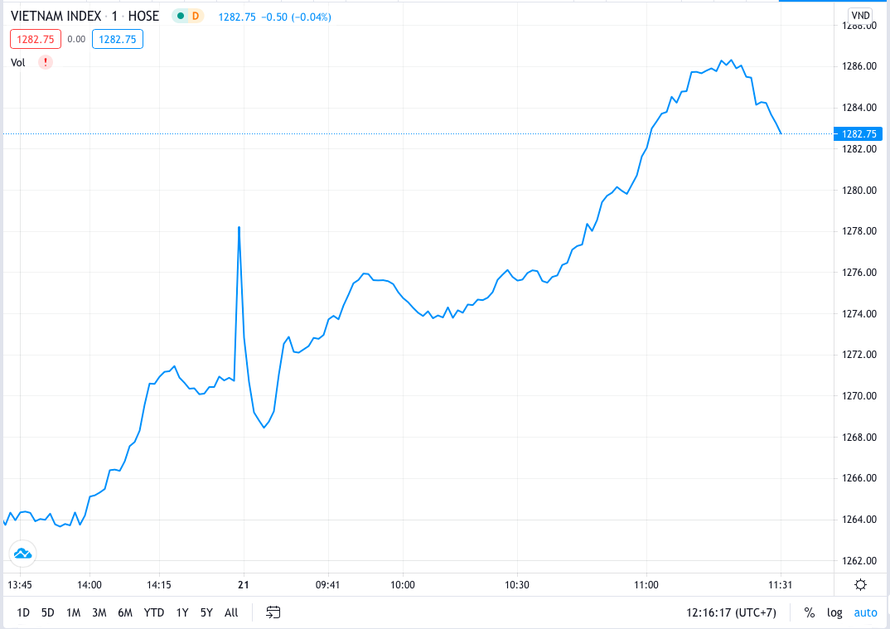
Task: Select the YTD range tab
Action: click(153, 611)
